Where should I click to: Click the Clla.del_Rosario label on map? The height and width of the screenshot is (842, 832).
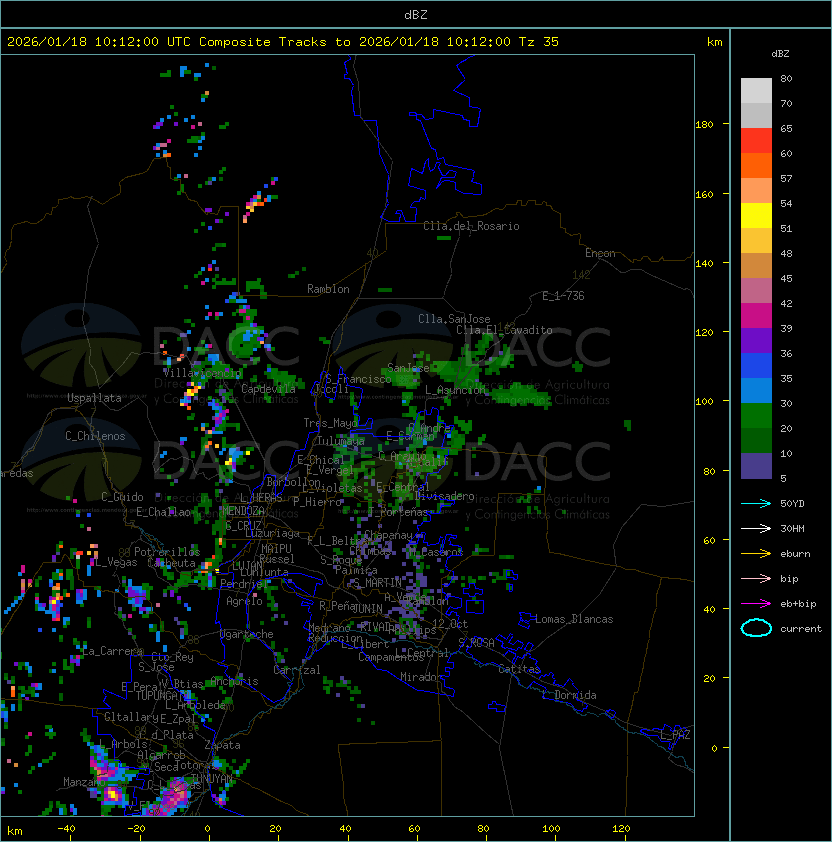(x=471, y=226)
